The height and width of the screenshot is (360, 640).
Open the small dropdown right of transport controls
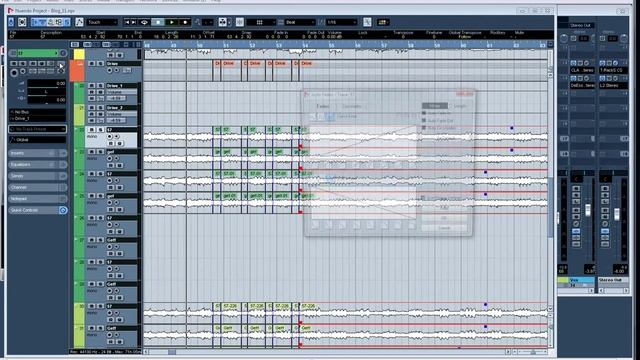point(208,22)
